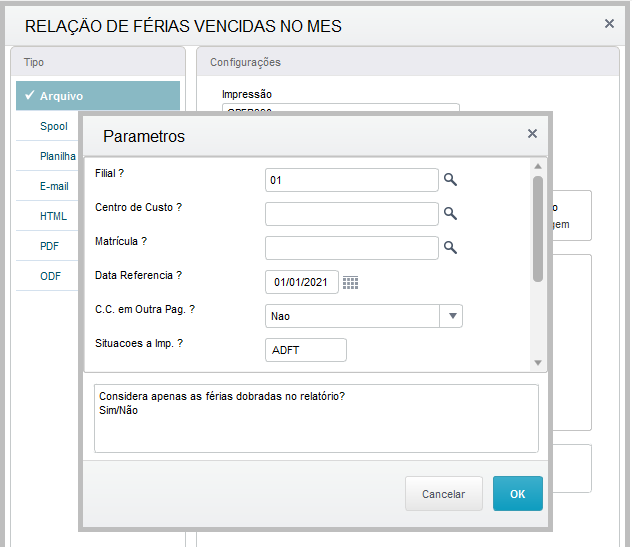Image resolution: width=632 pixels, height=547 pixels.
Task: Click the 'Filial ?' label
Action: pos(109,173)
